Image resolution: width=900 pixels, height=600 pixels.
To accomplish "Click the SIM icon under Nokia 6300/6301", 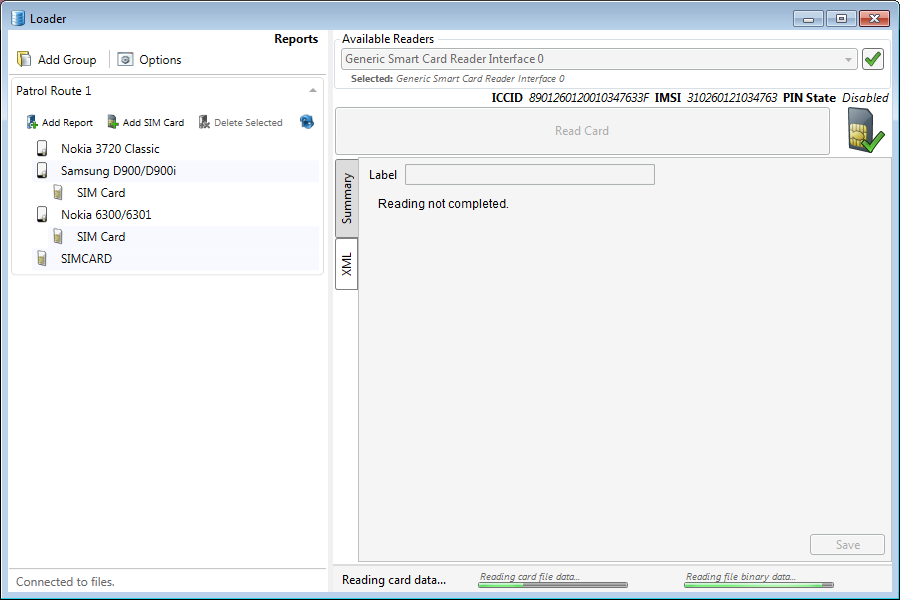I will pyautogui.click(x=58, y=236).
